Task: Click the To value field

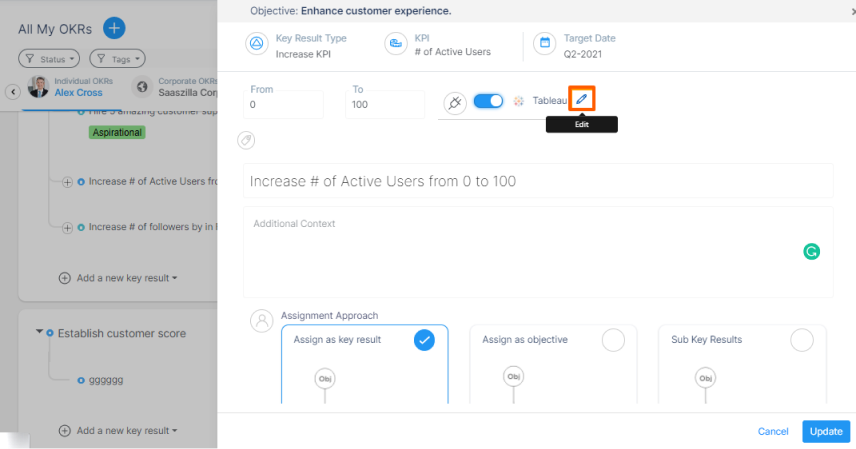Action: [385, 104]
